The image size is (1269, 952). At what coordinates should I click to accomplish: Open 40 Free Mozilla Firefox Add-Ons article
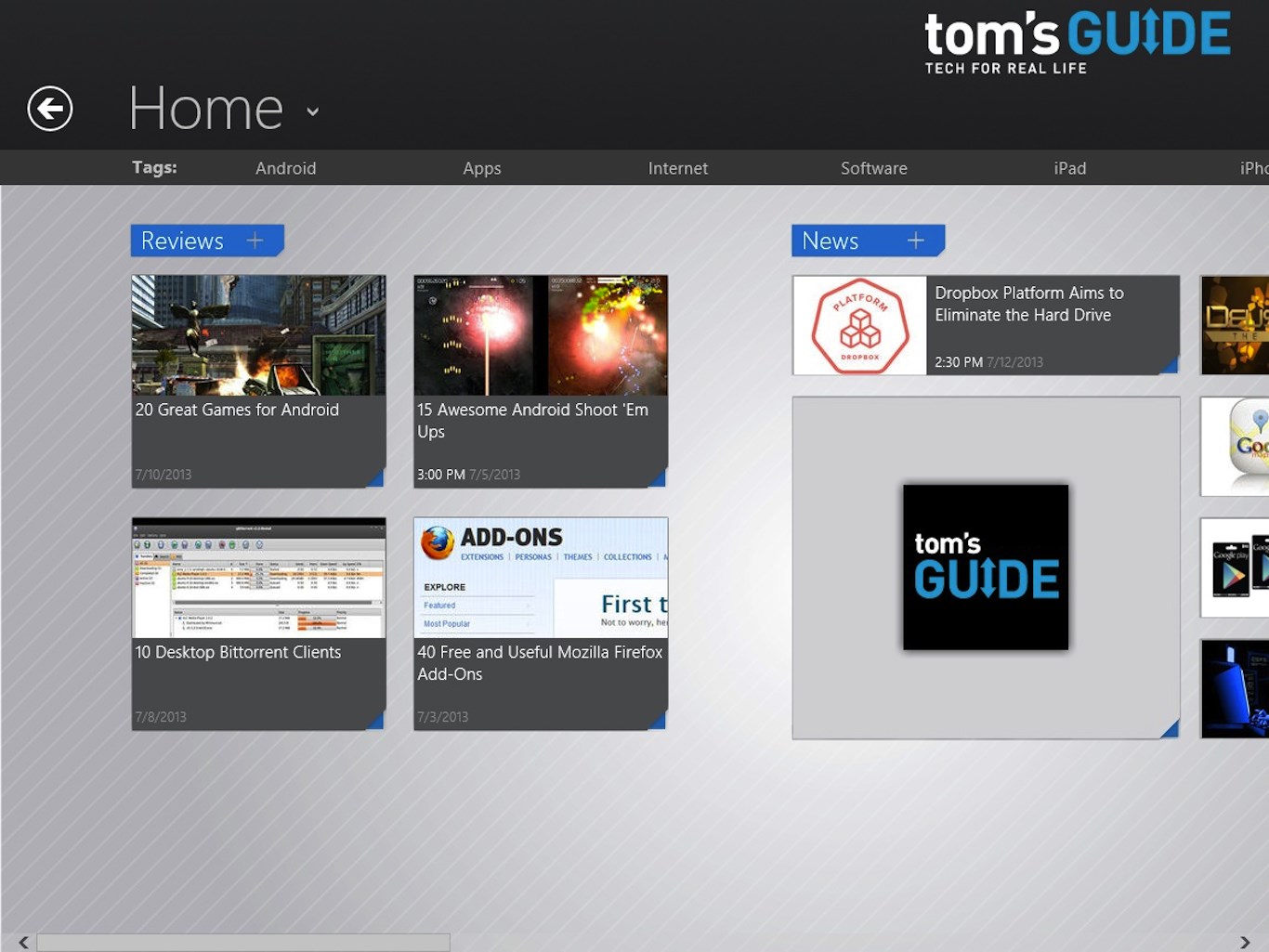click(540, 623)
